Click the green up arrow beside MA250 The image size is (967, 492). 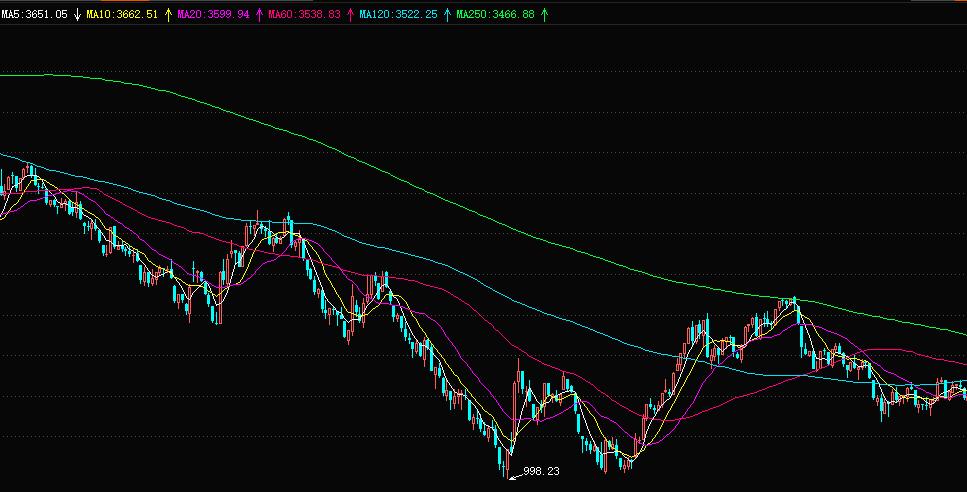click(x=545, y=14)
